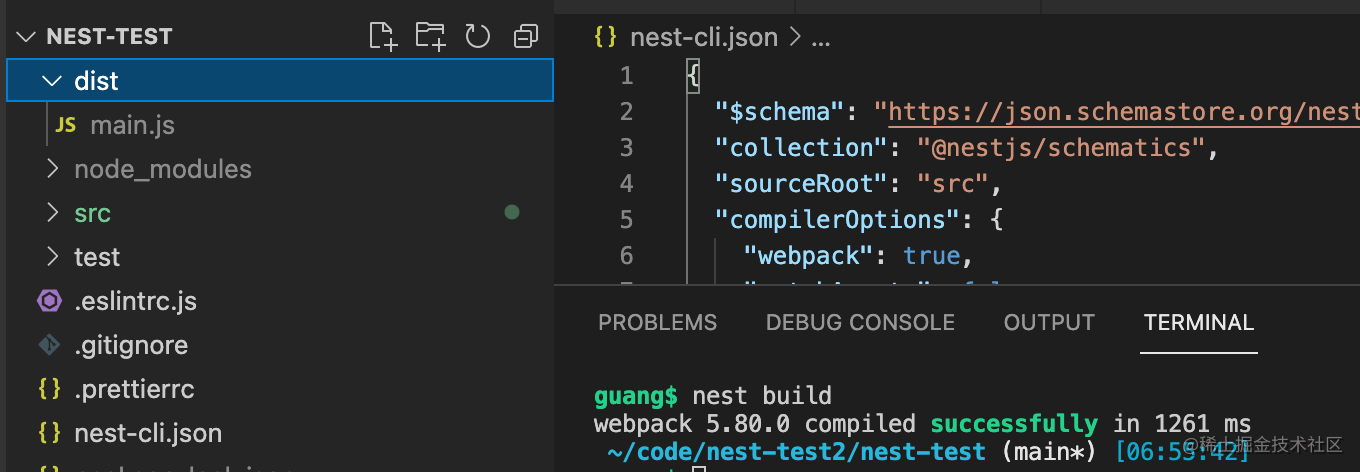Click the New Folder icon in explorer header
The image size is (1360, 472).
(431, 37)
